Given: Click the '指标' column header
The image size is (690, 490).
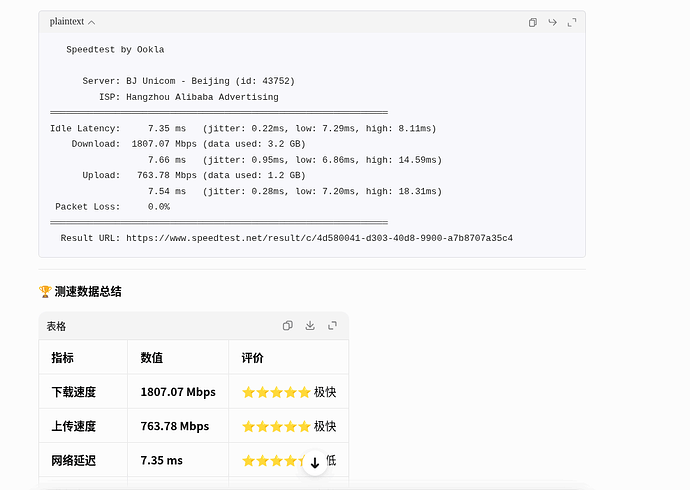Looking at the screenshot, I should pyautogui.click(x=62, y=358).
